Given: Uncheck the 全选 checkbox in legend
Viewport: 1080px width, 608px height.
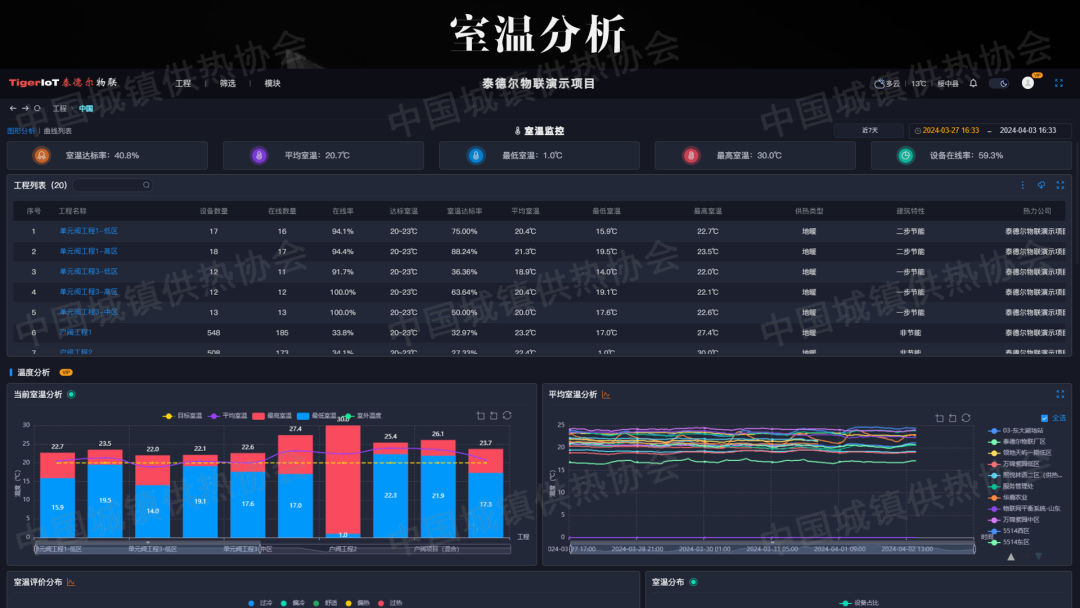Looking at the screenshot, I should click(1045, 418).
